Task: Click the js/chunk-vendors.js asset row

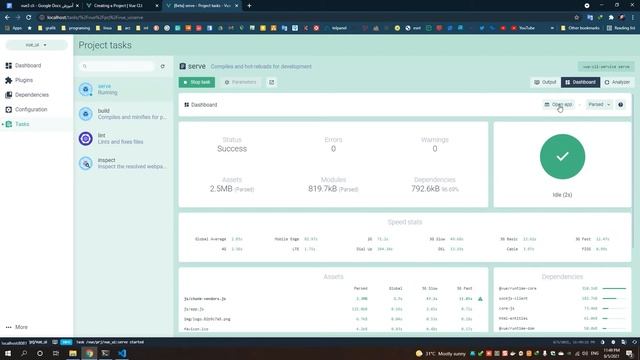Action: [x=333, y=299]
